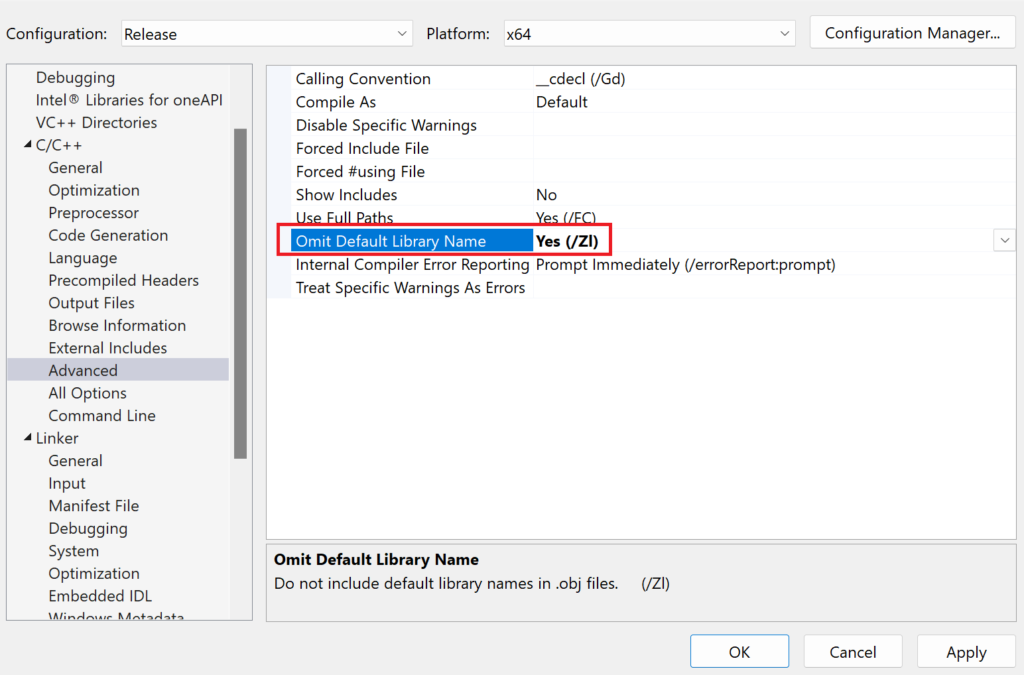The image size is (1024, 675).
Task: Click the Configuration Manager button
Action: pos(912,33)
